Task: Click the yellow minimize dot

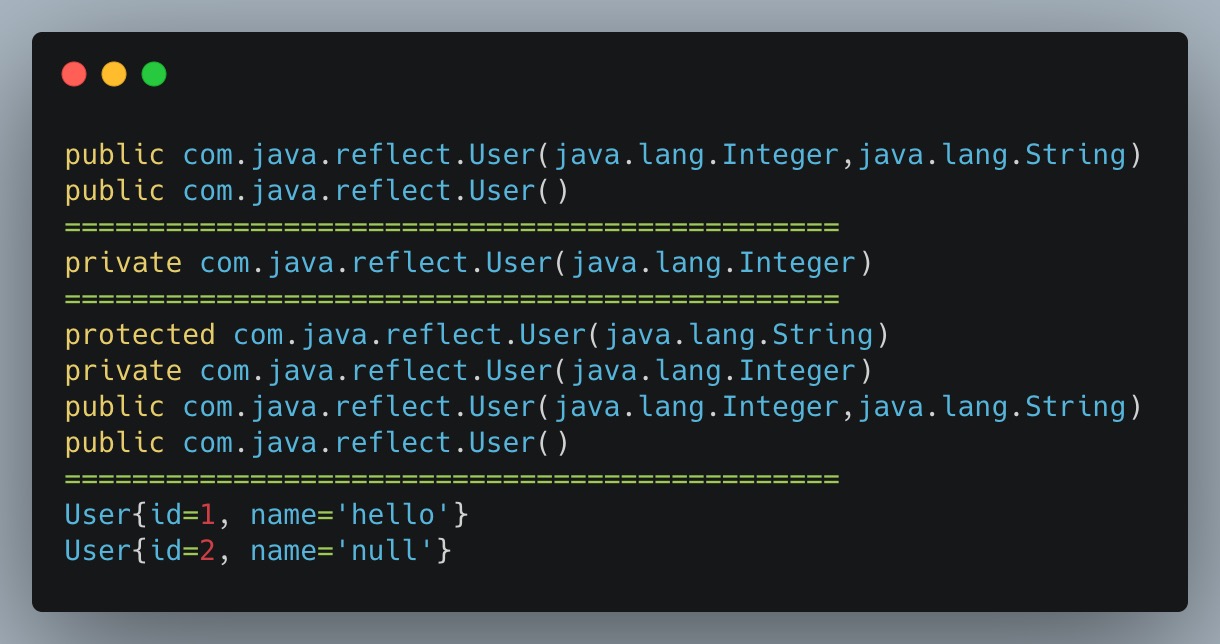Action: click(114, 74)
